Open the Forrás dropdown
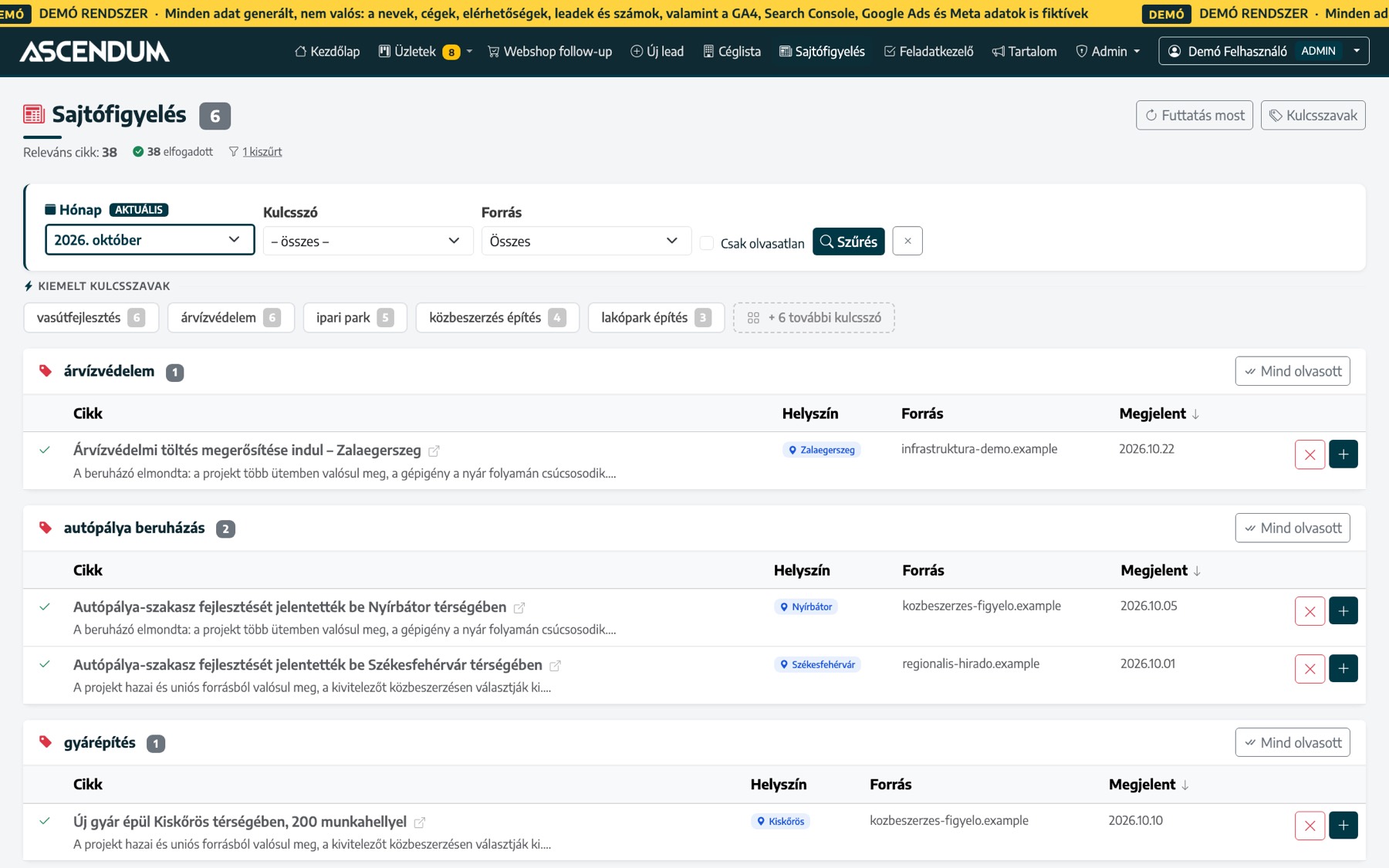The image size is (1389, 868). pyautogui.click(x=586, y=241)
